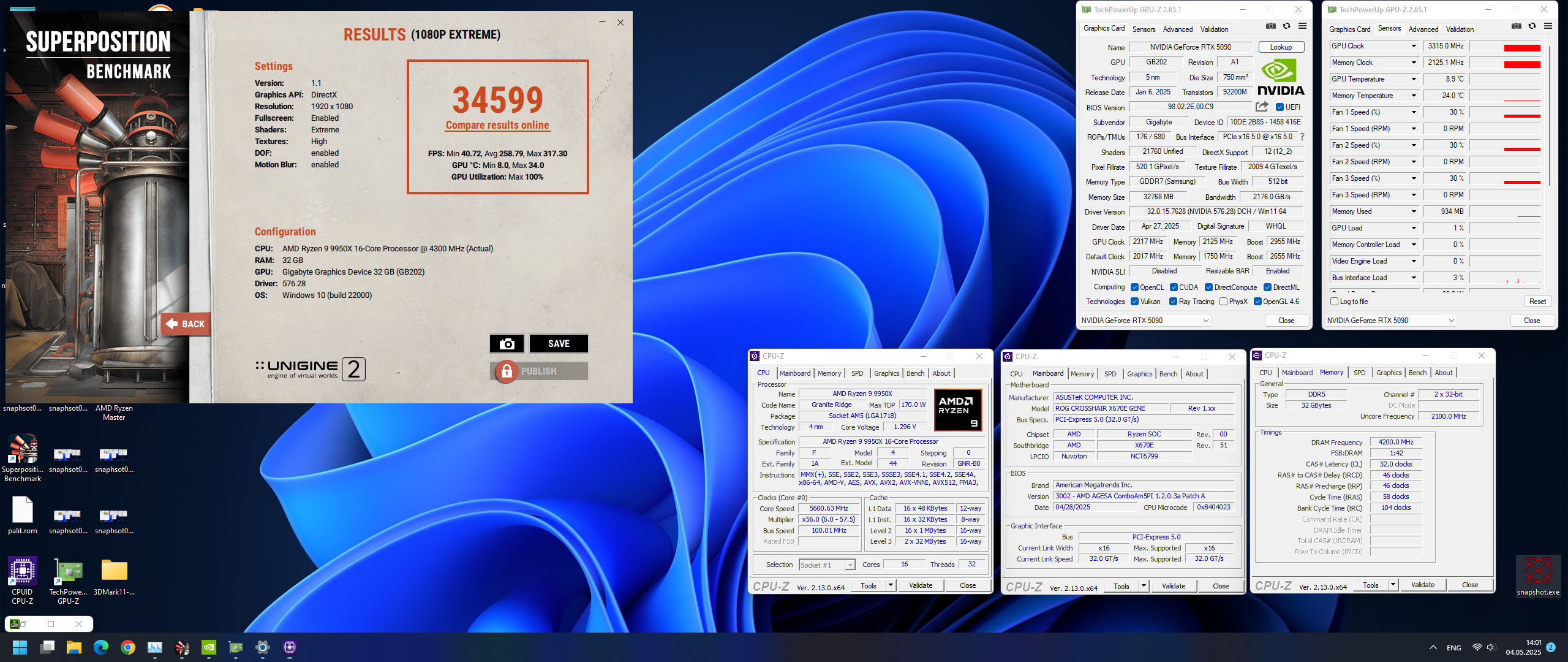The image size is (1568, 662).
Task: Toggle the DirectML checkbox
Action: [1267, 287]
